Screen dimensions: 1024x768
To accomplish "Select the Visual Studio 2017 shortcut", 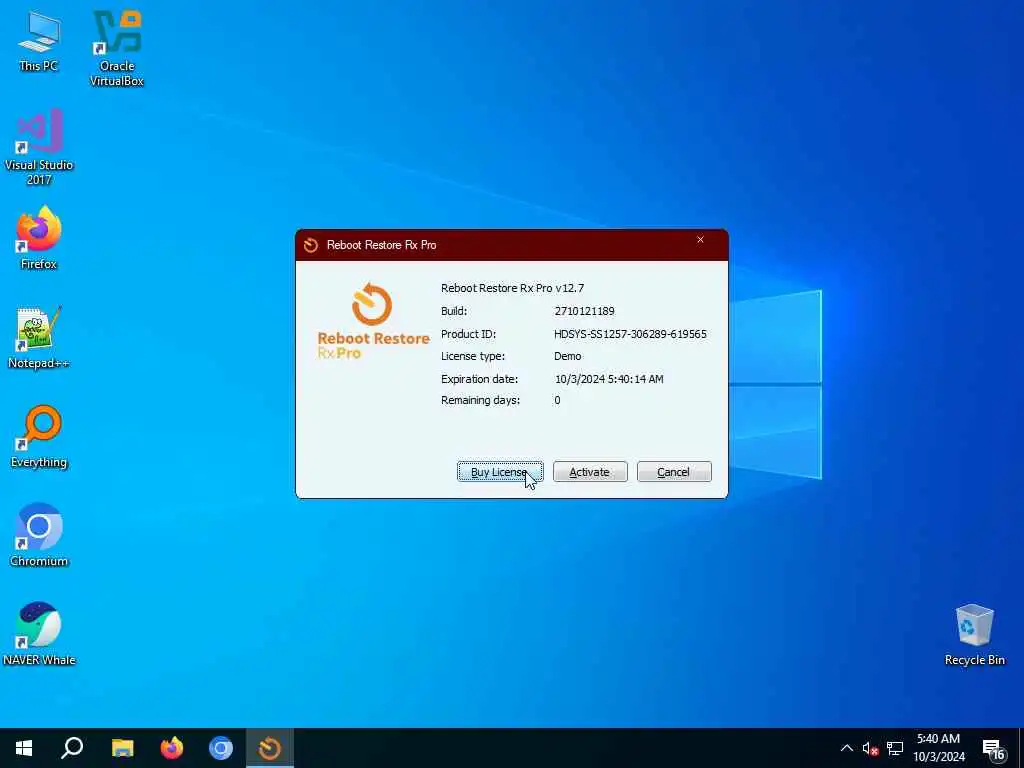I will [x=39, y=147].
